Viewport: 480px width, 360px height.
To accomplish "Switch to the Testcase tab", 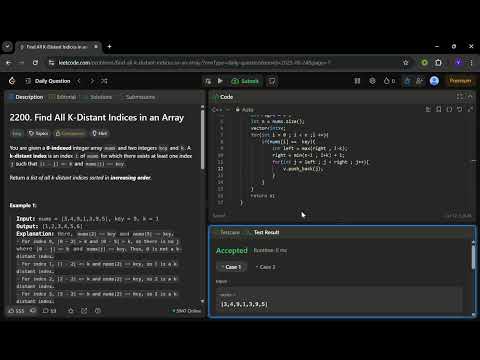I will tap(227, 232).
